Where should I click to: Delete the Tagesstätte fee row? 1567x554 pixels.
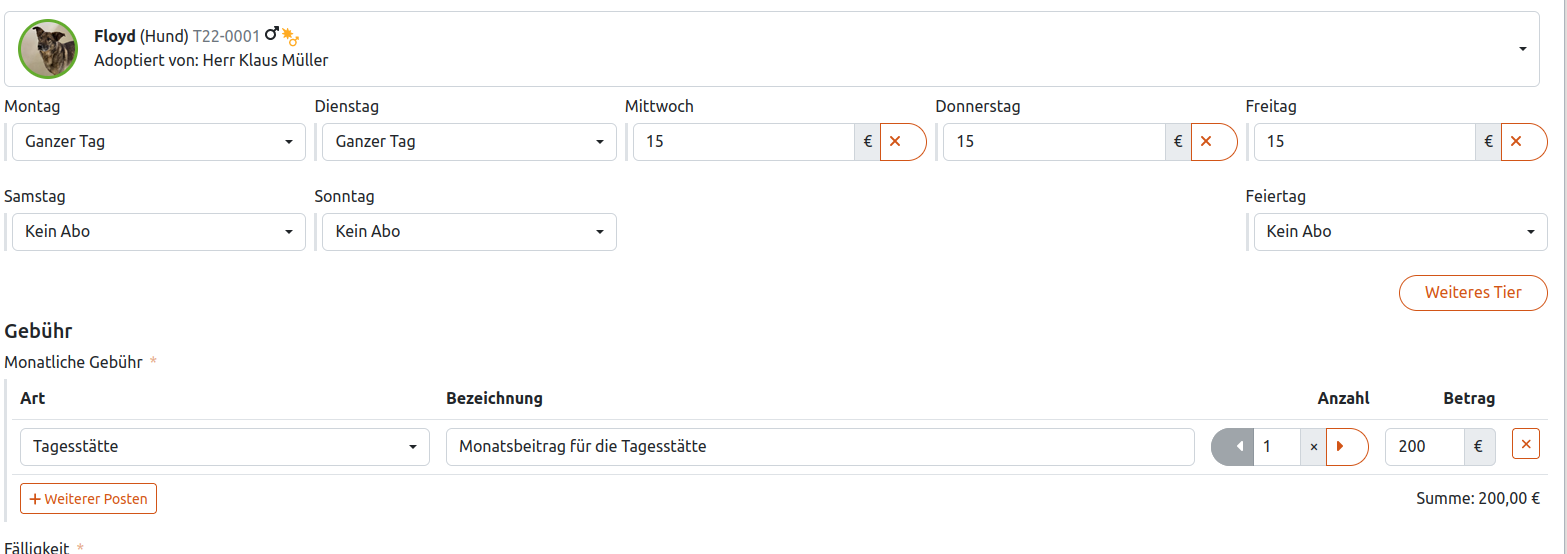point(1526,443)
